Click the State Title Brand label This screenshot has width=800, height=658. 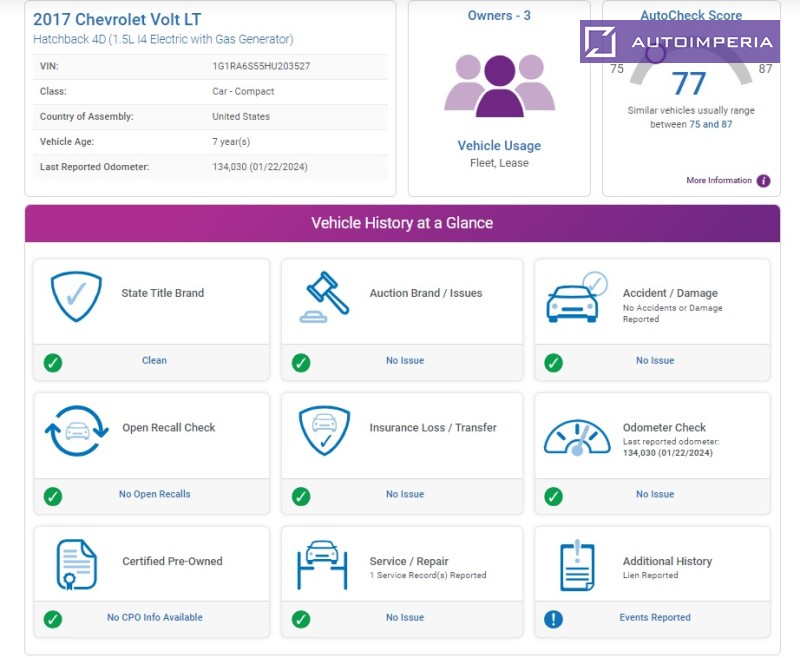pyautogui.click(x=163, y=293)
